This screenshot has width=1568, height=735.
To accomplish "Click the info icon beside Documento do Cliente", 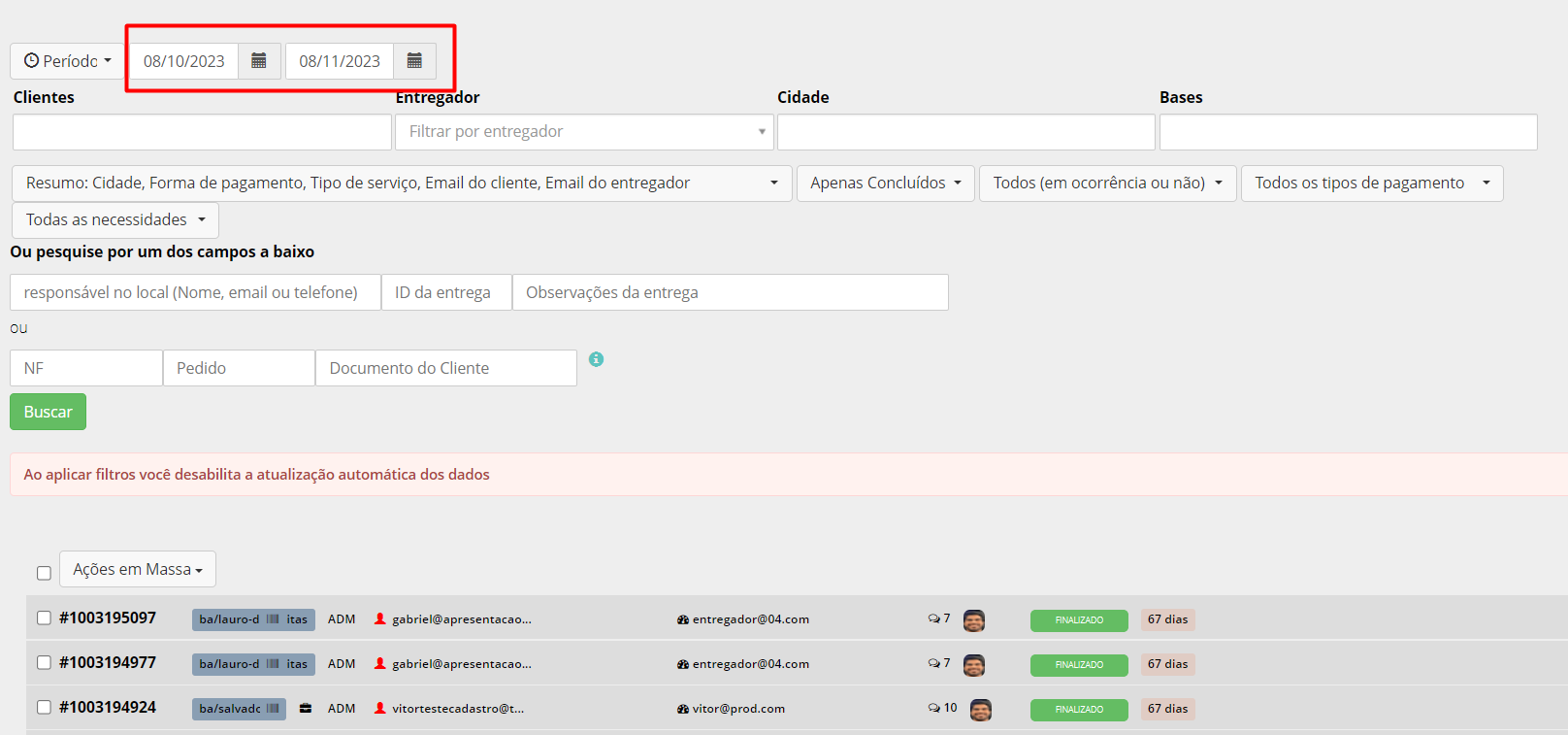I will click(596, 359).
